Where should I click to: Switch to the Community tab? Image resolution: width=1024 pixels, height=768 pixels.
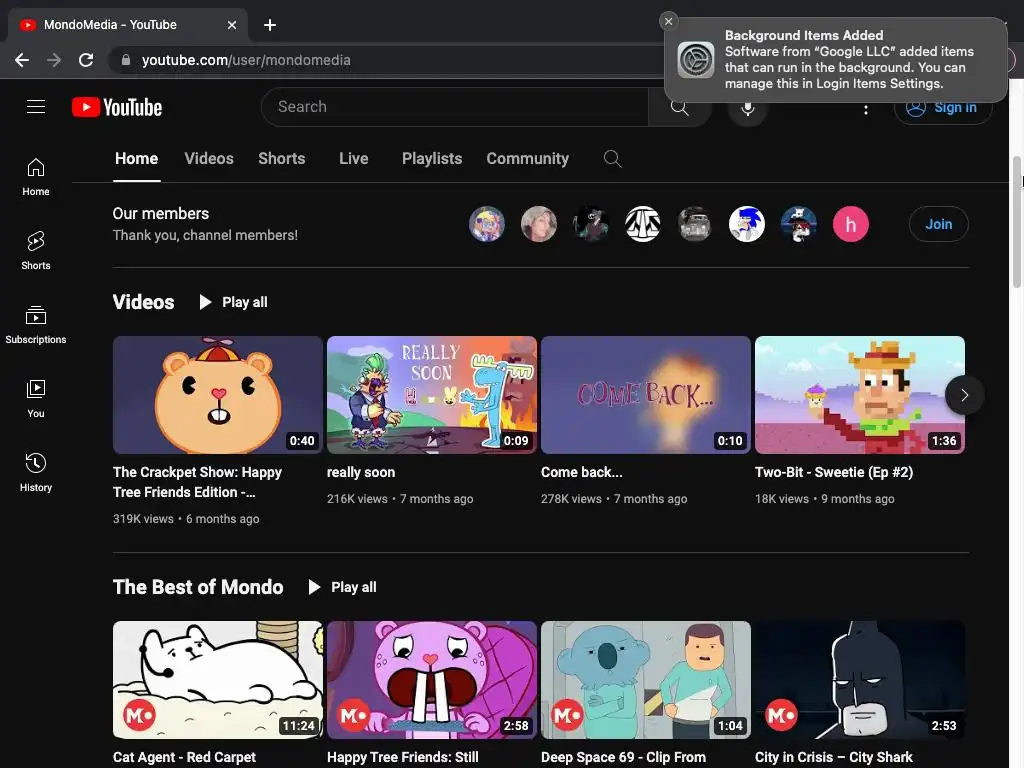coord(528,159)
